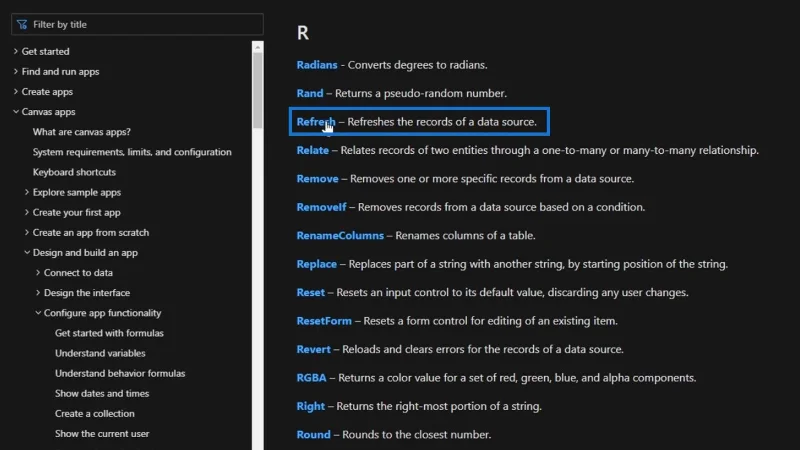Click text 'Returns a pseudo-random number.'

pos(421,93)
